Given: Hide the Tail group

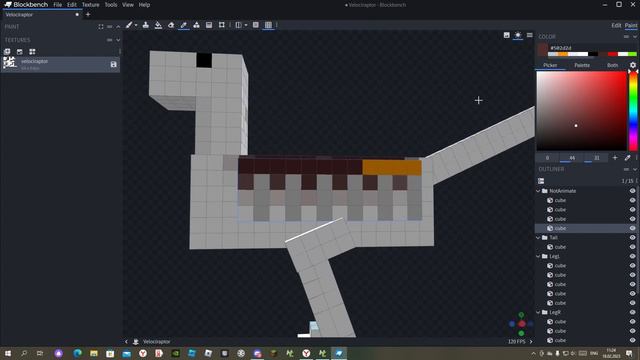Looking at the screenshot, I should [633, 238].
